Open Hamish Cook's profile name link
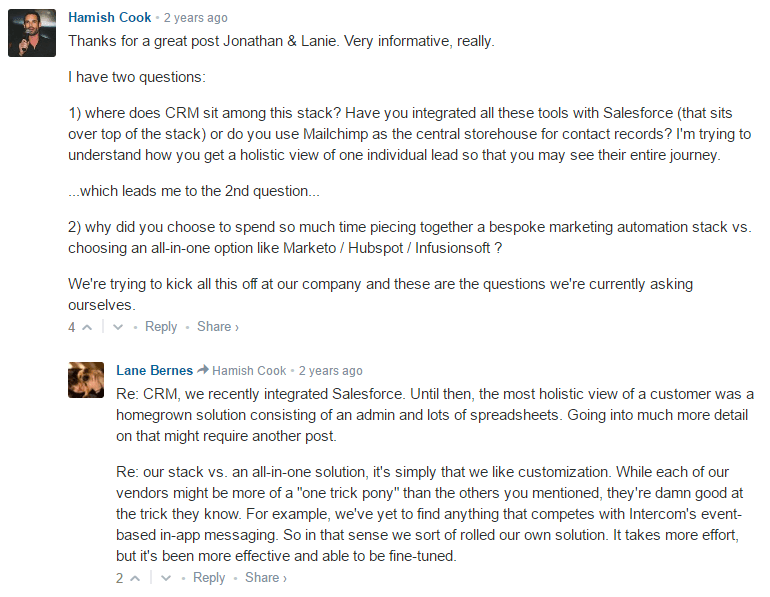Image resolution: width=770 pixels, height=597 pixels. click(x=110, y=18)
